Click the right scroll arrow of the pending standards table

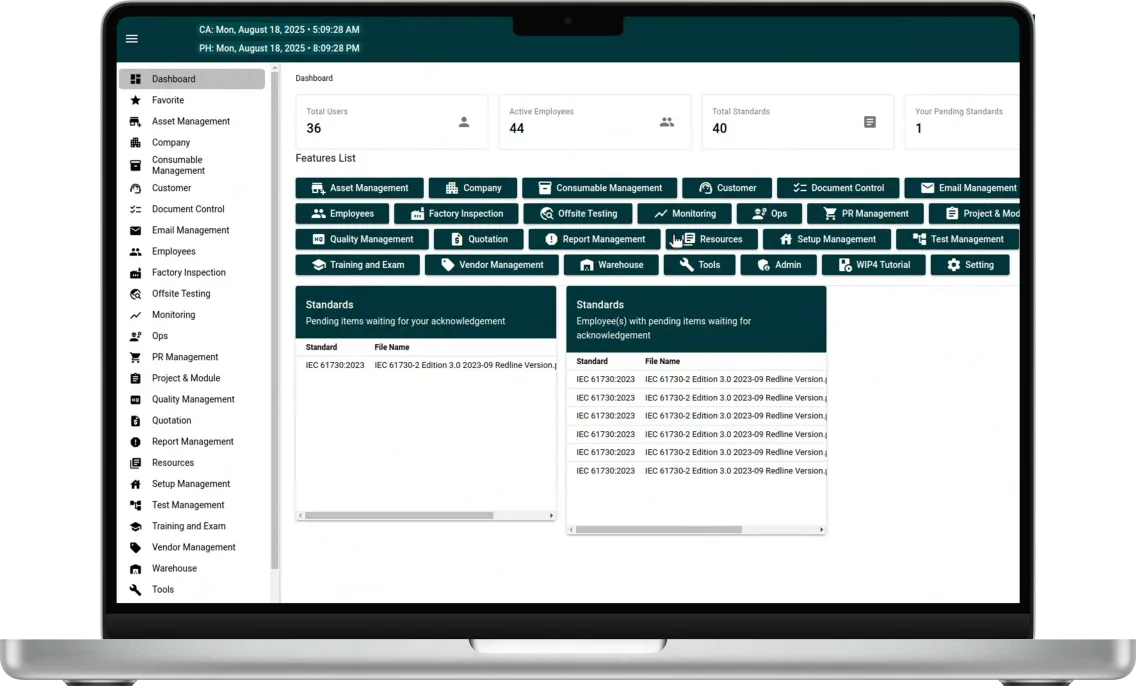[x=551, y=516]
